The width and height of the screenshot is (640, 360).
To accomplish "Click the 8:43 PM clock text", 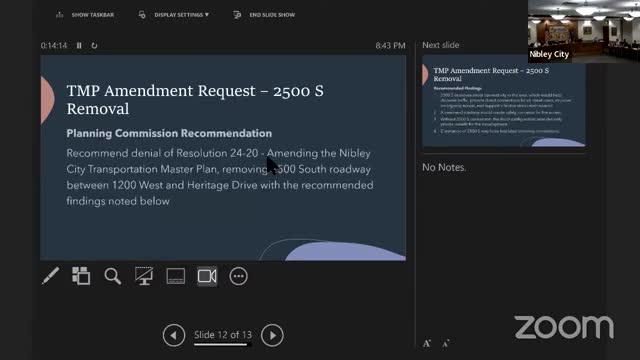I will pos(391,45).
